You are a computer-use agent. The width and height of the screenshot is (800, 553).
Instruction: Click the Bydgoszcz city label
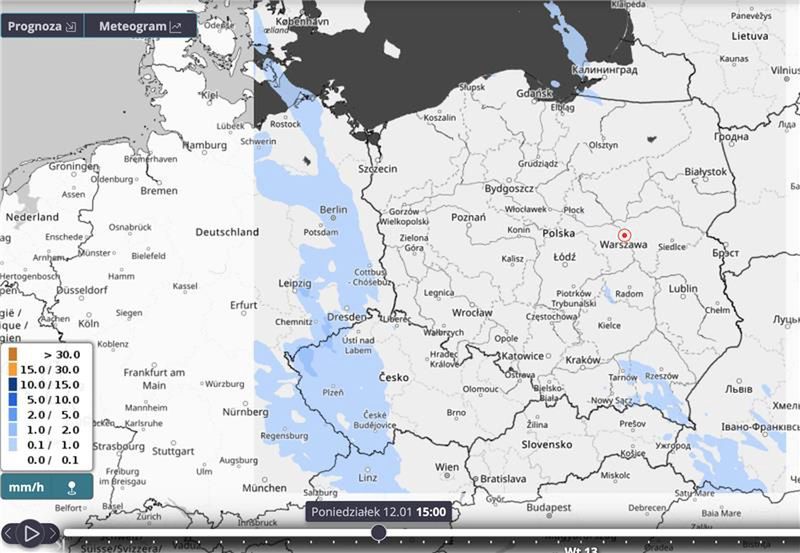509,189
